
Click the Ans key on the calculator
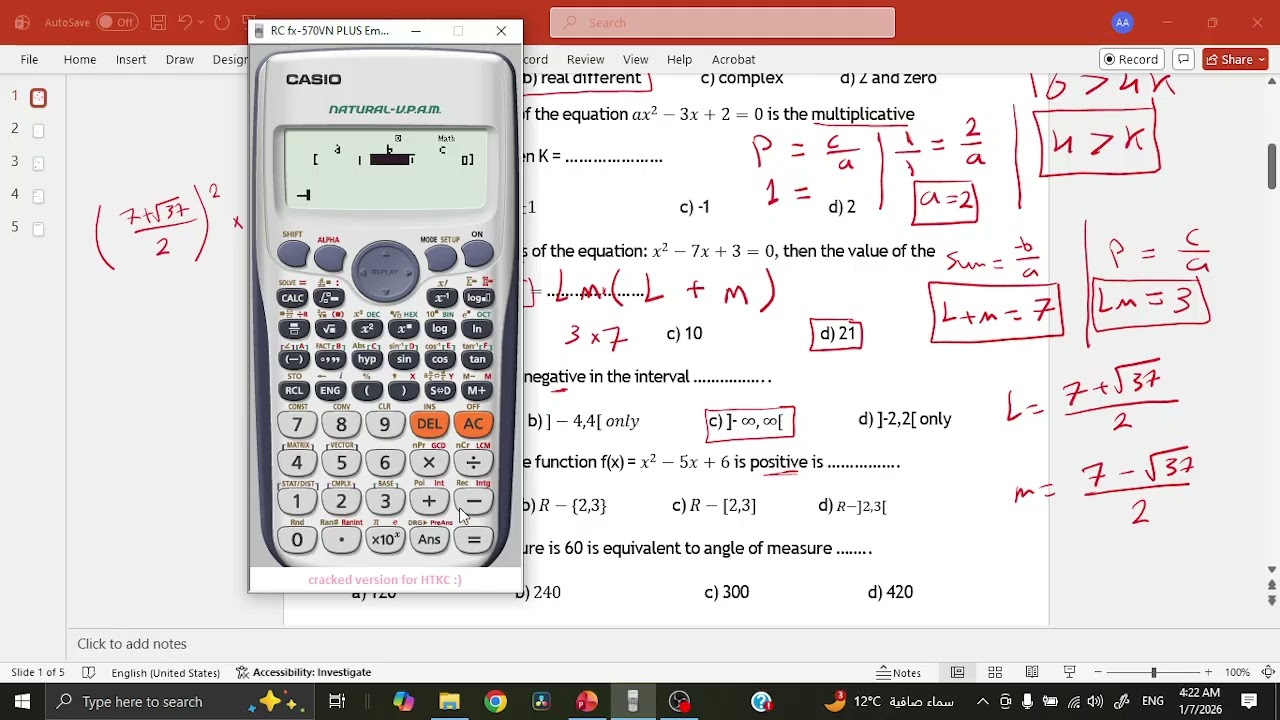coord(429,540)
